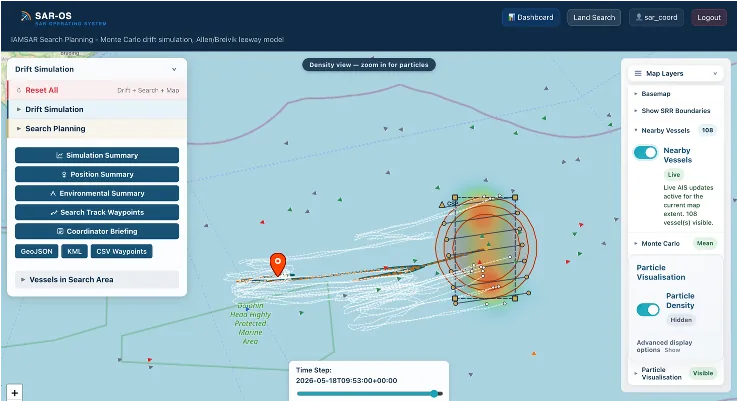Click the Particle Visualisation Visible badge
This screenshot has width=738, height=402.
[x=703, y=373]
